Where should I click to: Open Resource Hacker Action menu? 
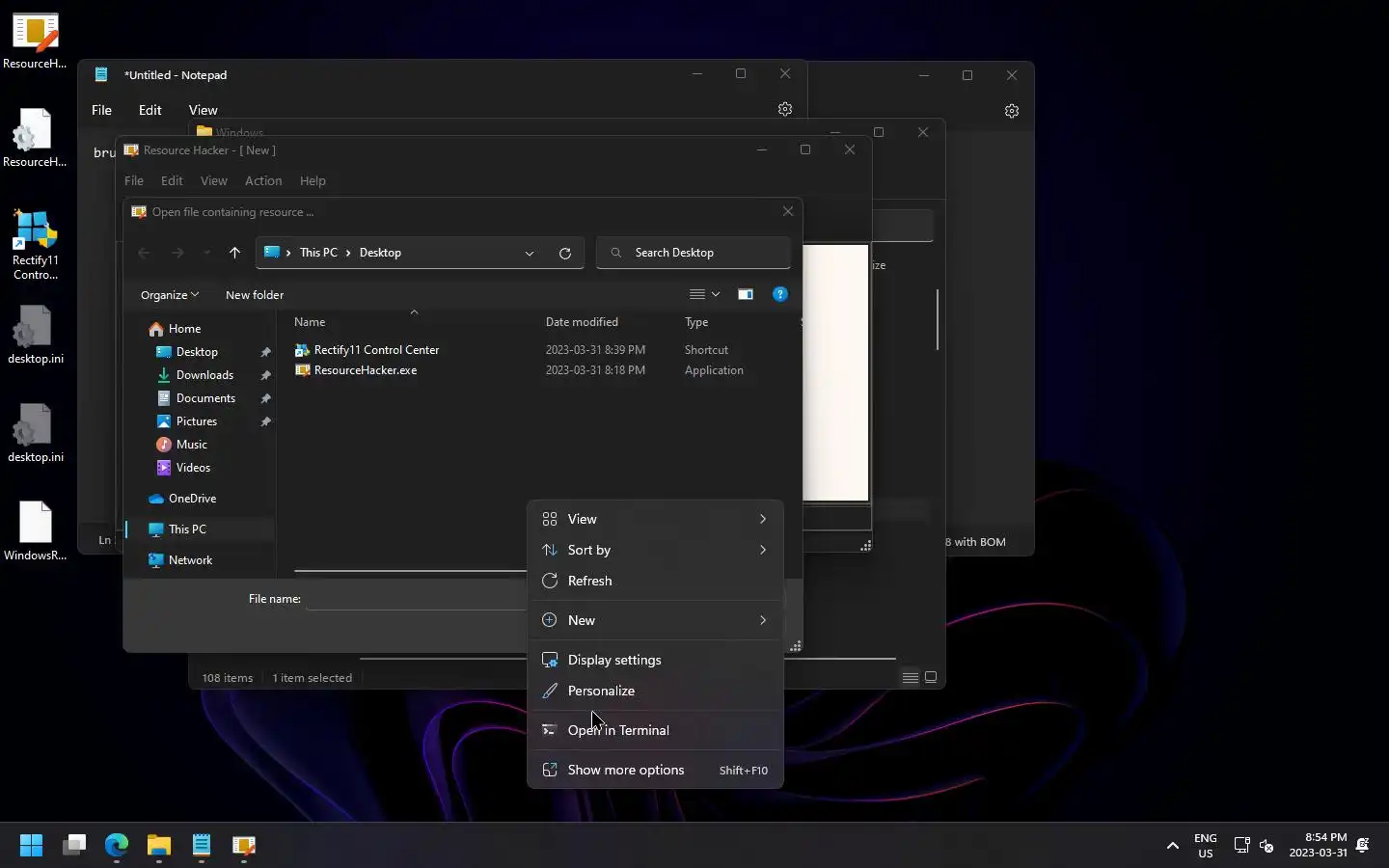pos(263,181)
